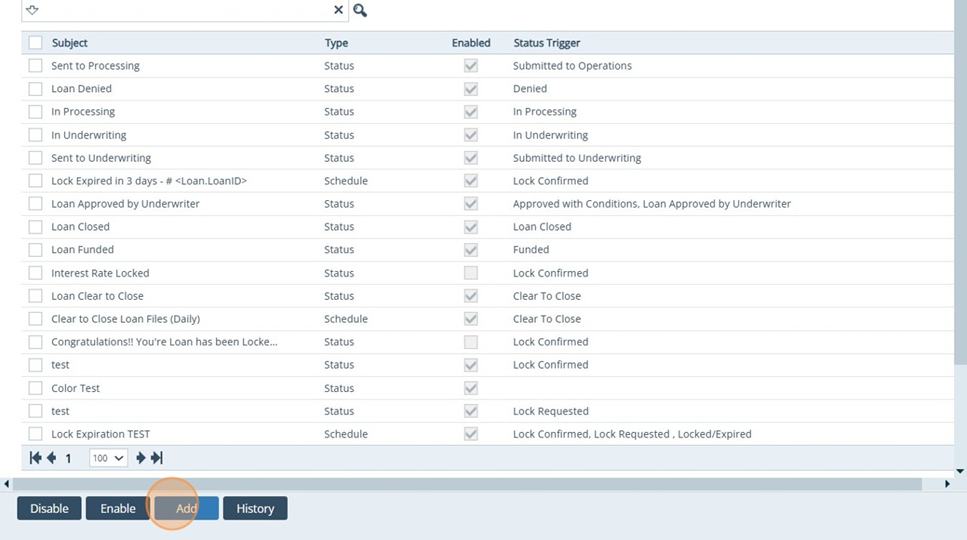Screen dimensions: 967x540
Task: Jump to the last page of results
Action: [157, 458]
